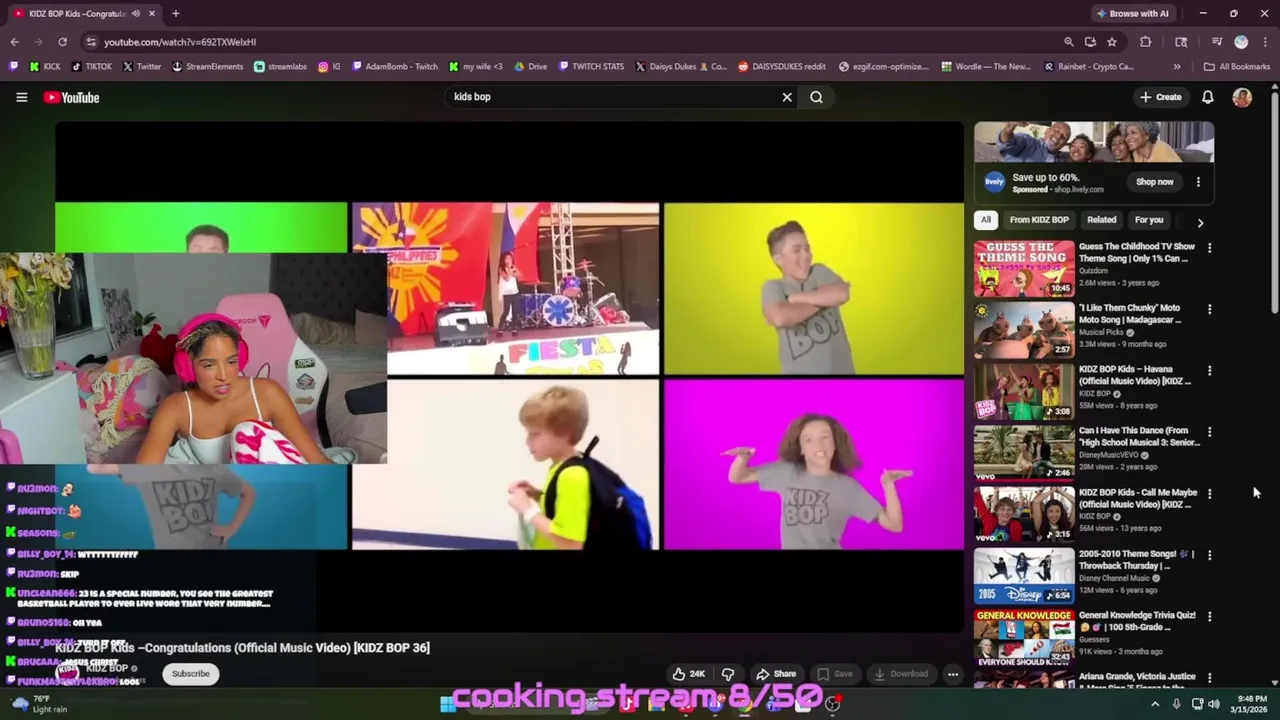Viewport: 1280px width, 720px height.
Task: Open Call Me Maybe video title
Action: pyautogui.click(x=1138, y=498)
